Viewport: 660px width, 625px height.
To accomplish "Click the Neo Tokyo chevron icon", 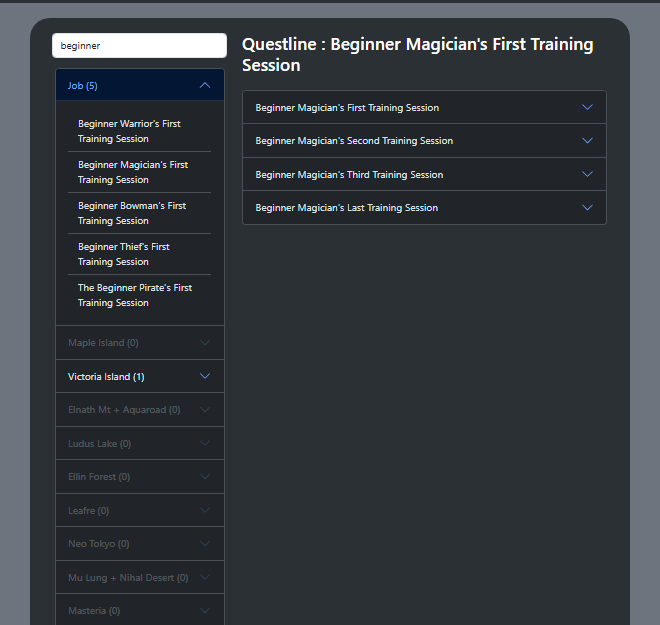I will coord(205,543).
